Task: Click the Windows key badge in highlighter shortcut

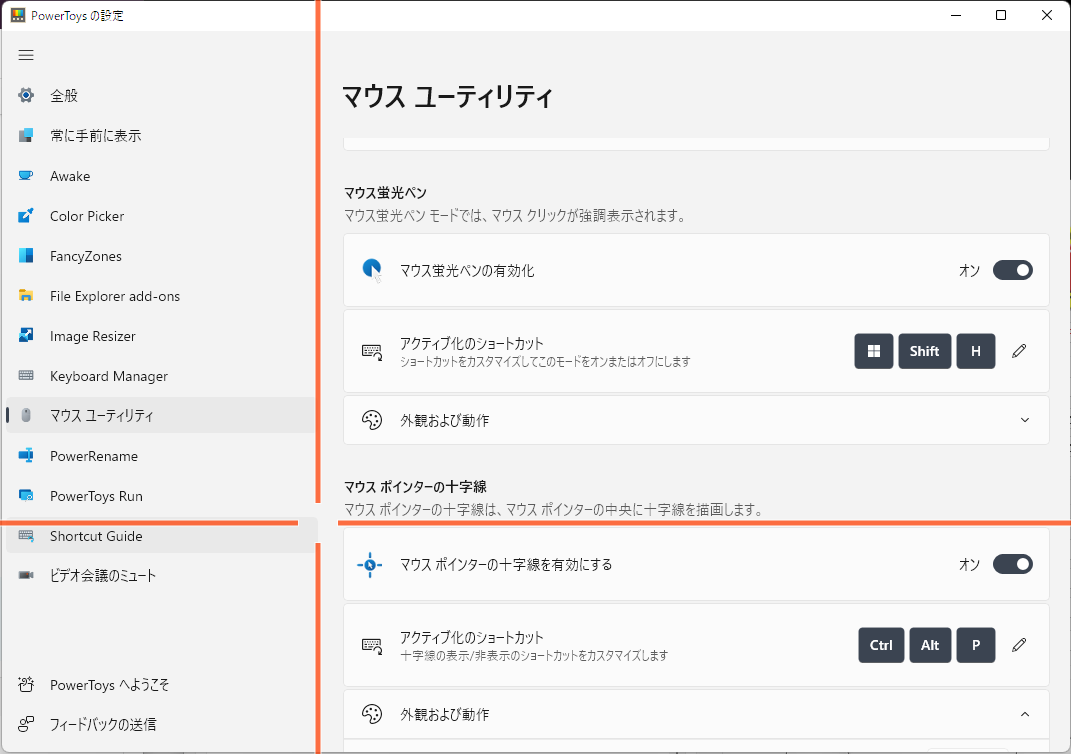Action: tap(874, 351)
